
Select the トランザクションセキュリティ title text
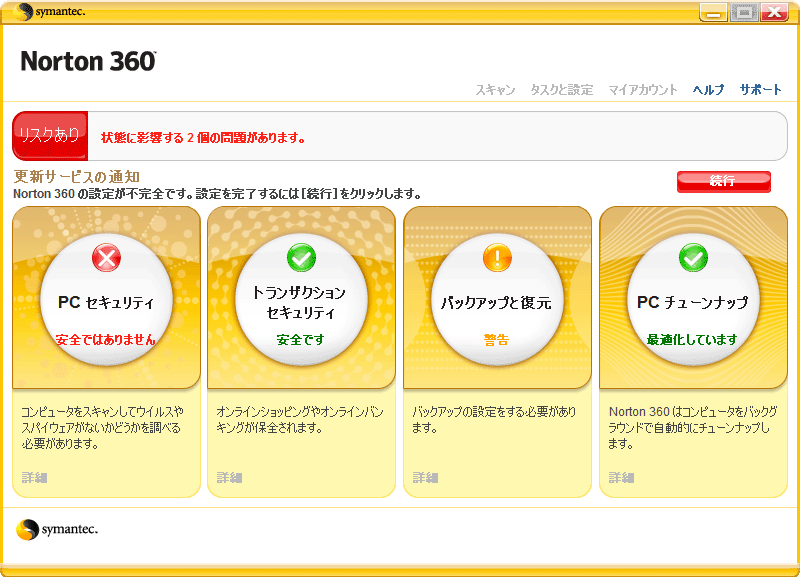tap(299, 303)
